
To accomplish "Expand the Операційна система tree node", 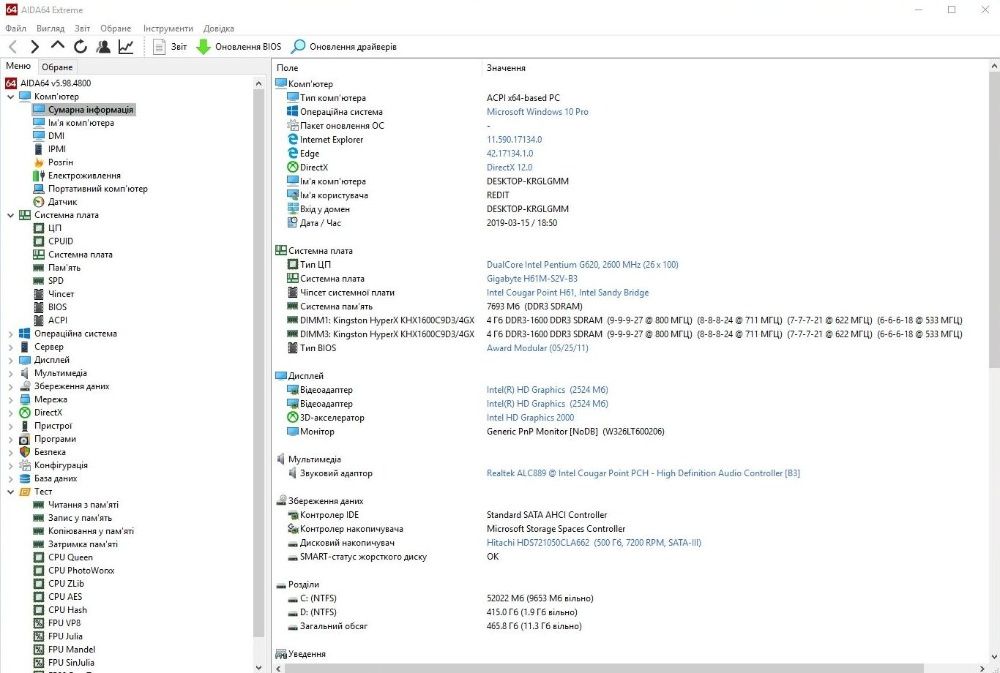I will [x=10, y=334].
